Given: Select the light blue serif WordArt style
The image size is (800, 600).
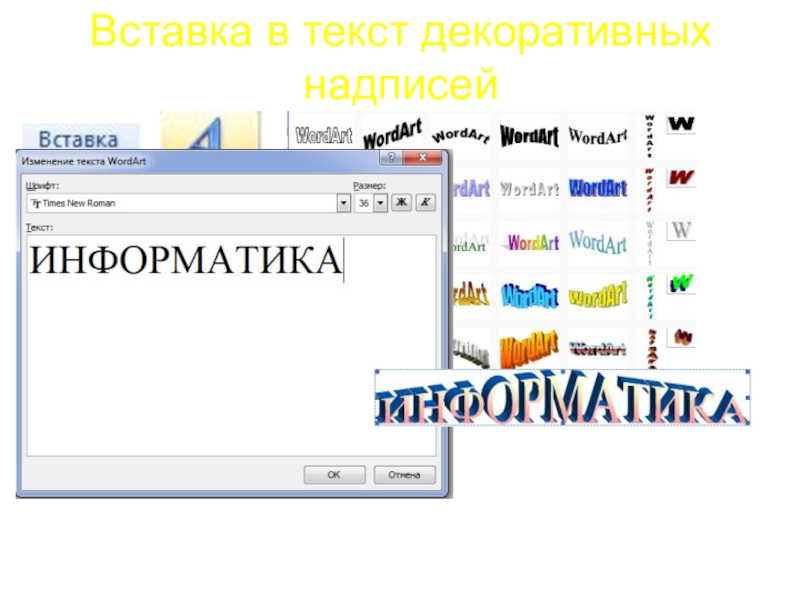Looking at the screenshot, I should tap(597, 242).
